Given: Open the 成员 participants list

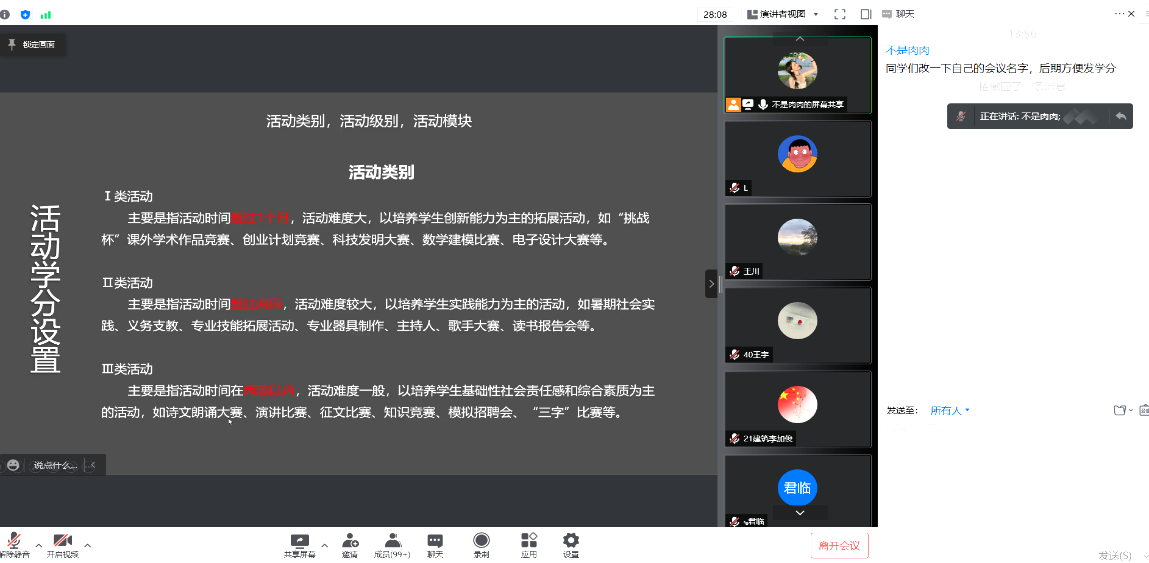Looking at the screenshot, I should pyautogui.click(x=392, y=541).
